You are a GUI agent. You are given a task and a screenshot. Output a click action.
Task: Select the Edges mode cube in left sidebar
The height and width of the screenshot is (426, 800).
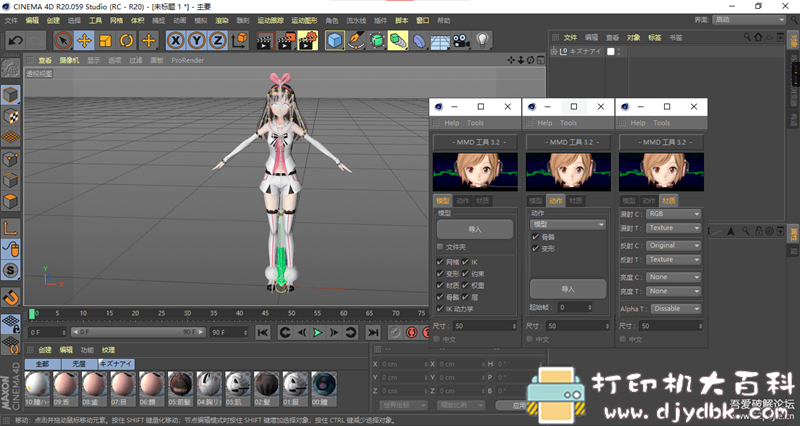tap(11, 180)
